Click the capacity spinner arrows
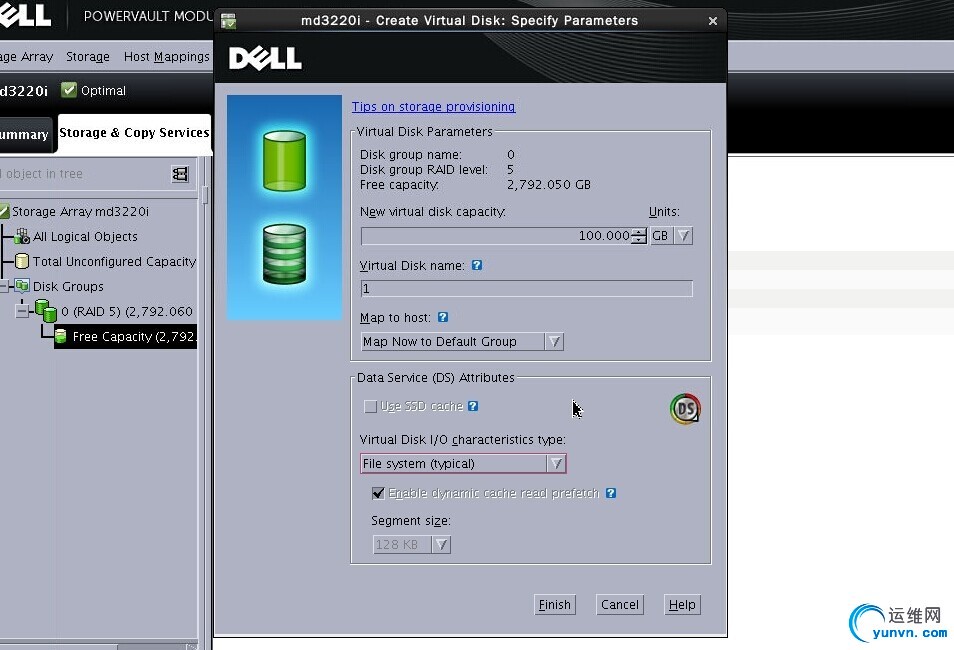The image size is (954, 650). [638, 236]
